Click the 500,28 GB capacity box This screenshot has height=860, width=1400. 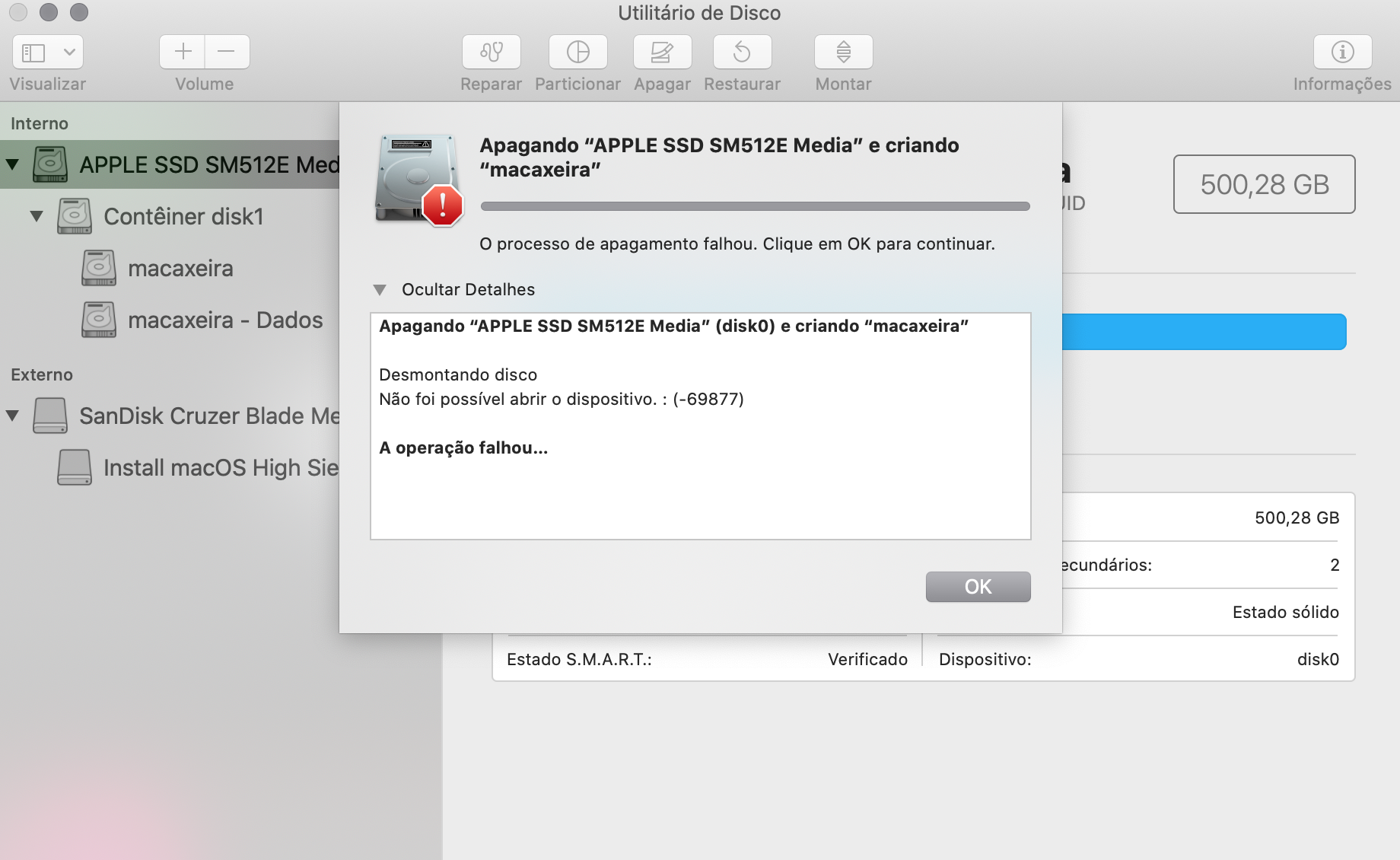pyautogui.click(x=1265, y=184)
